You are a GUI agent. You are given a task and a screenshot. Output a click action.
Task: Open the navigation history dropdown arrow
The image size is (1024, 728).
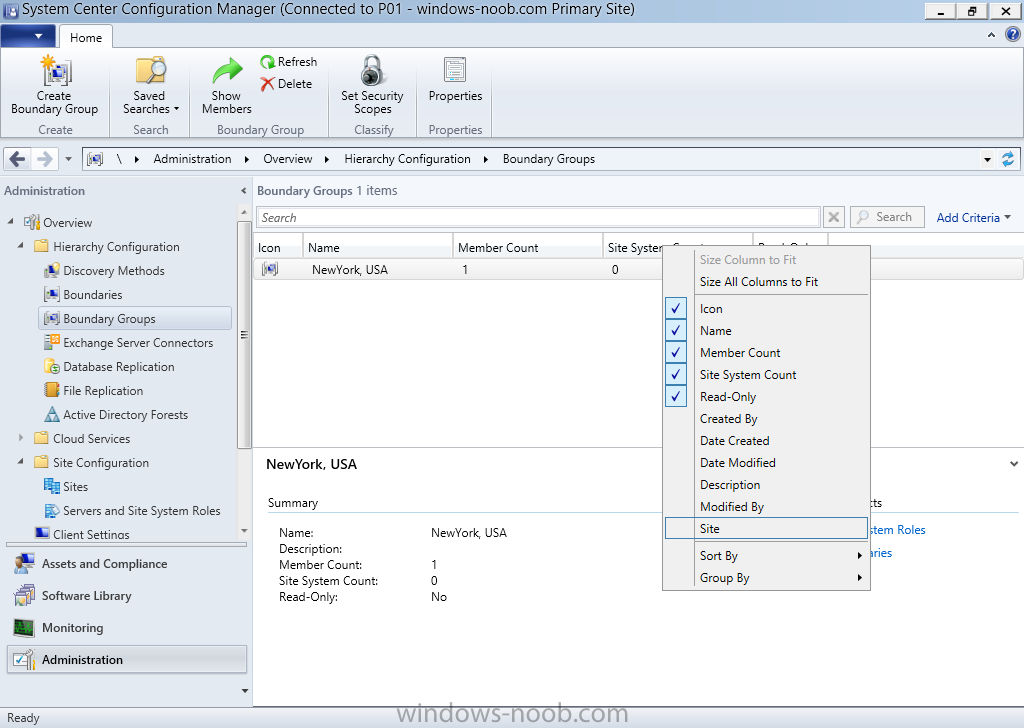(x=69, y=159)
